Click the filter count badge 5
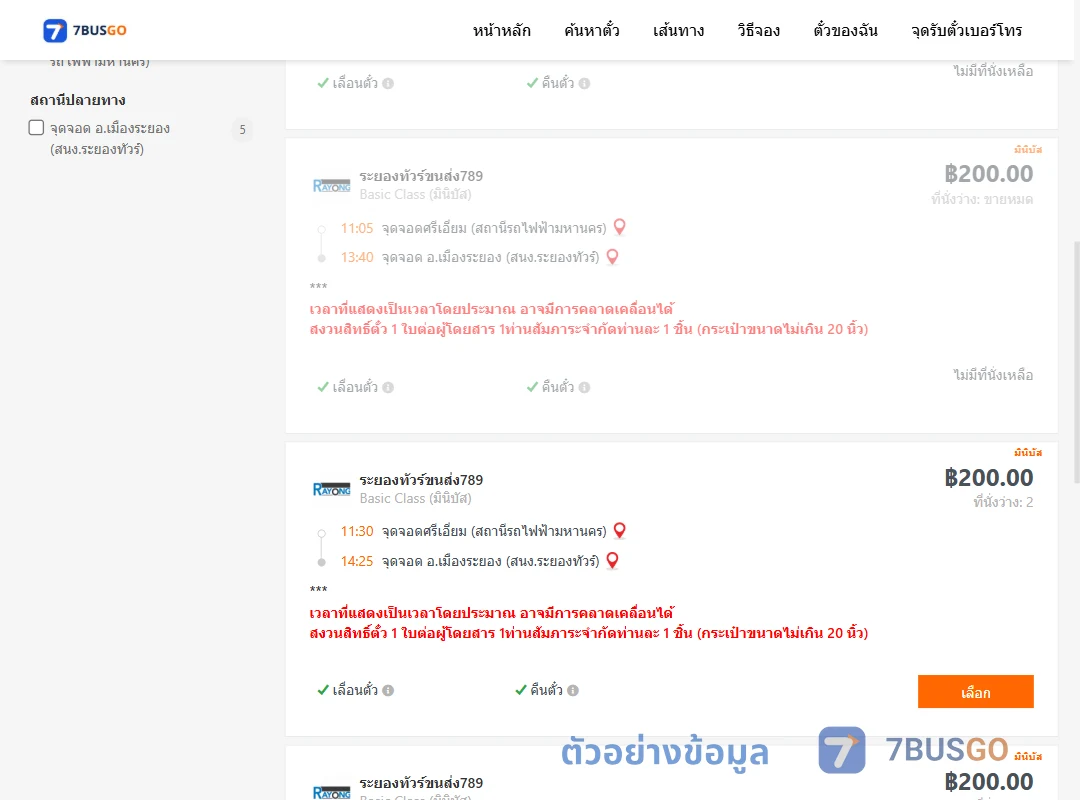 (242, 130)
